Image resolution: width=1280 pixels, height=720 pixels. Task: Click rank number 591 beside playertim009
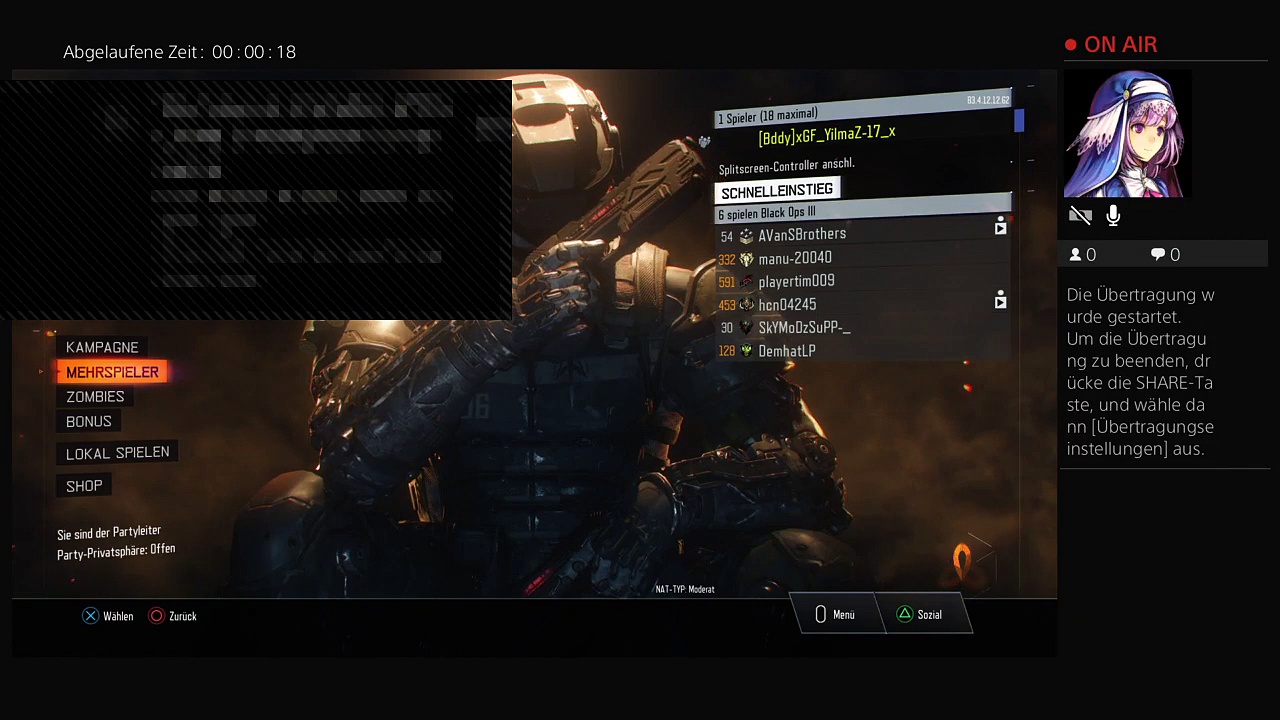pos(727,283)
